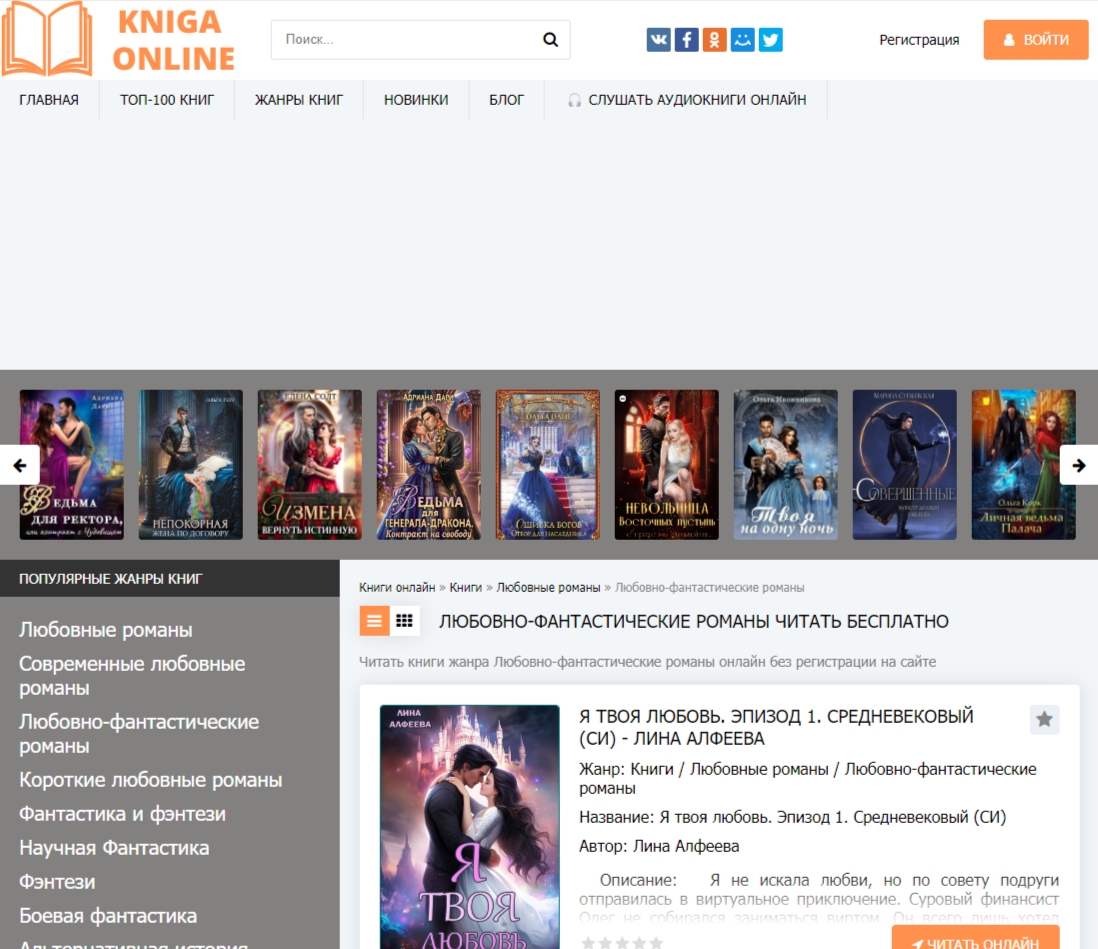Viewport: 1098px width, 949px height.
Task: Open the Я твоя любовь listing cover
Action: (x=470, y=827)
